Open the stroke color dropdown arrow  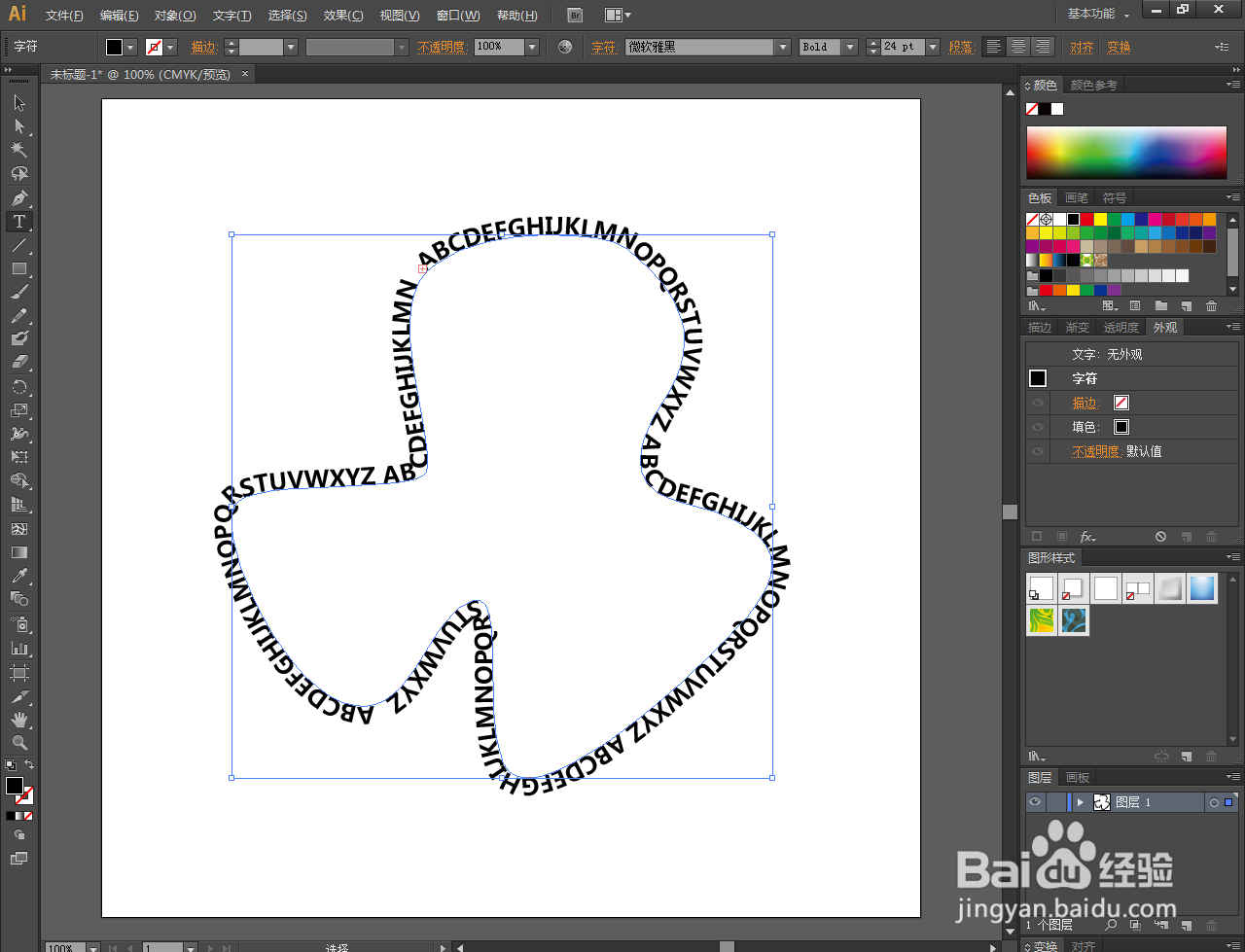[170, 47]
